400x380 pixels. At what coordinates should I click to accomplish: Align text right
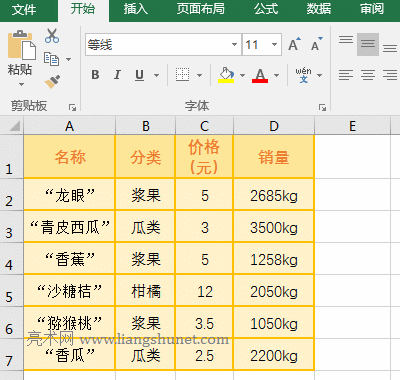[x=390, y=75]
